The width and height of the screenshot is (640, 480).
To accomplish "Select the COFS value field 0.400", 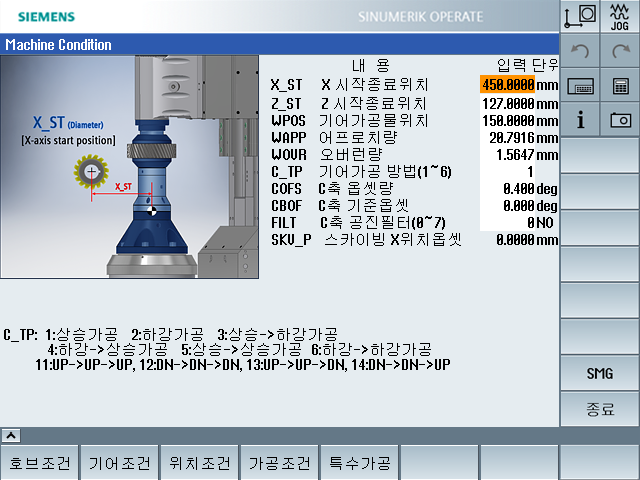I will pos(507,189).
